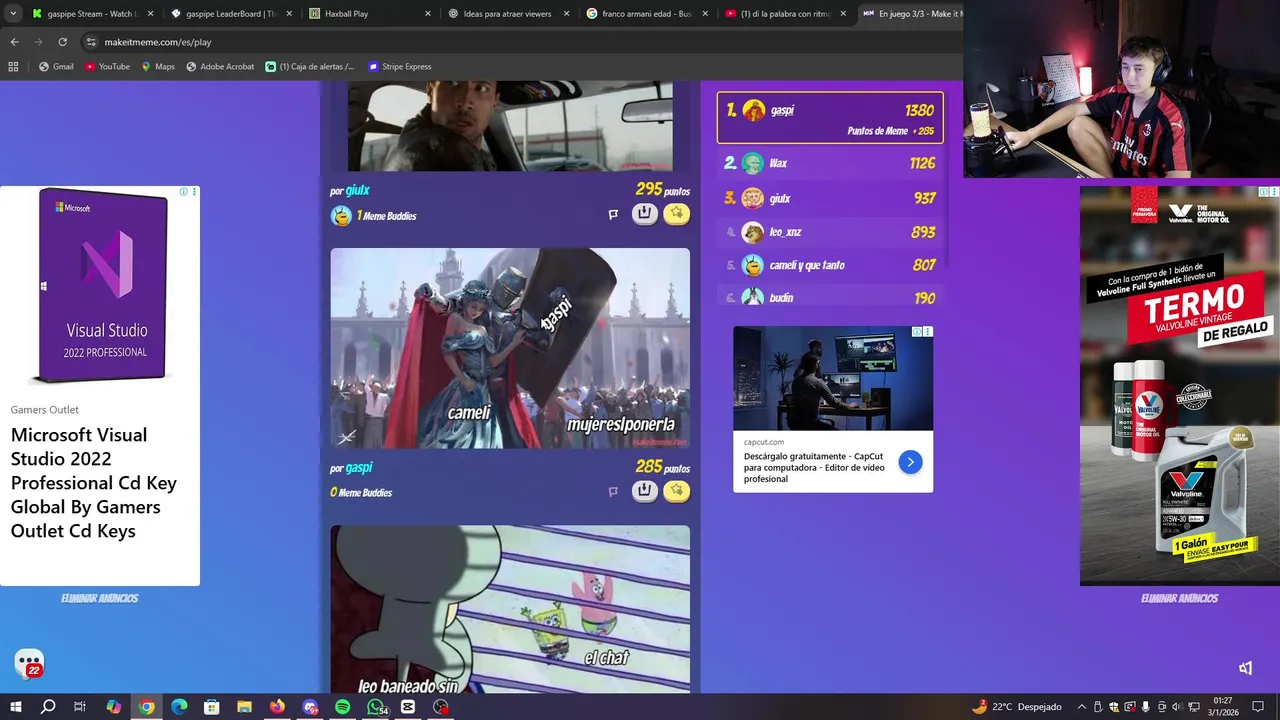Image resolution: width=1280 pixels, height=720 pixels.
Task: Click the makeitmeme.com address bar
Action: click(x=520, y=42)
